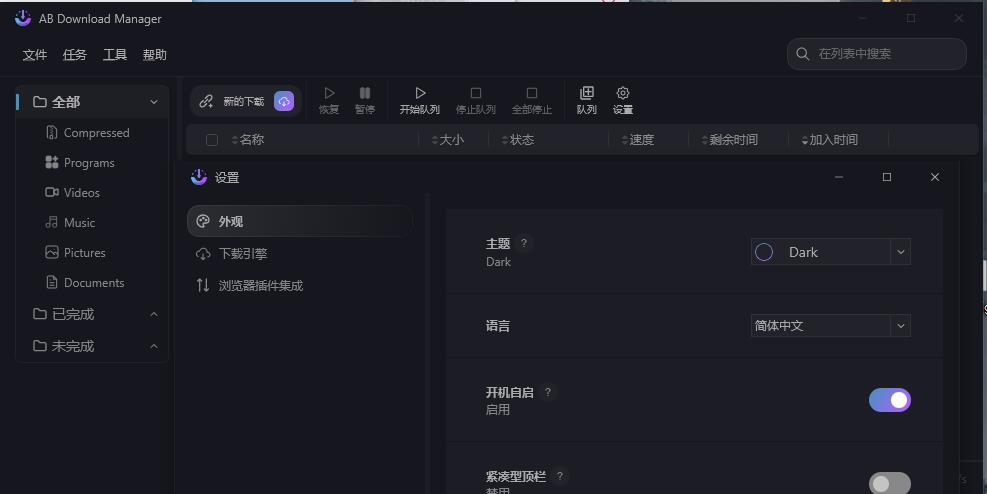
Task: Open 设置 gear icon in toolbar
Action: (623, 94)
